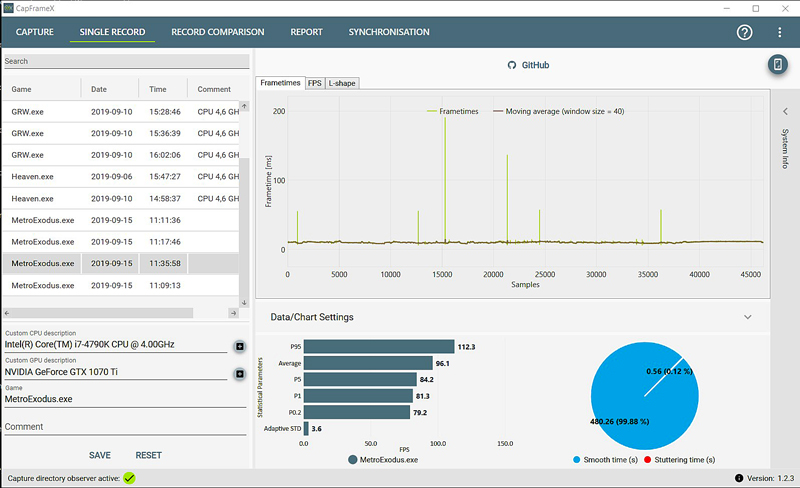Toggle the Smooth time legend entry
Viewport: 800px width, 488px height.
[605, 460]
